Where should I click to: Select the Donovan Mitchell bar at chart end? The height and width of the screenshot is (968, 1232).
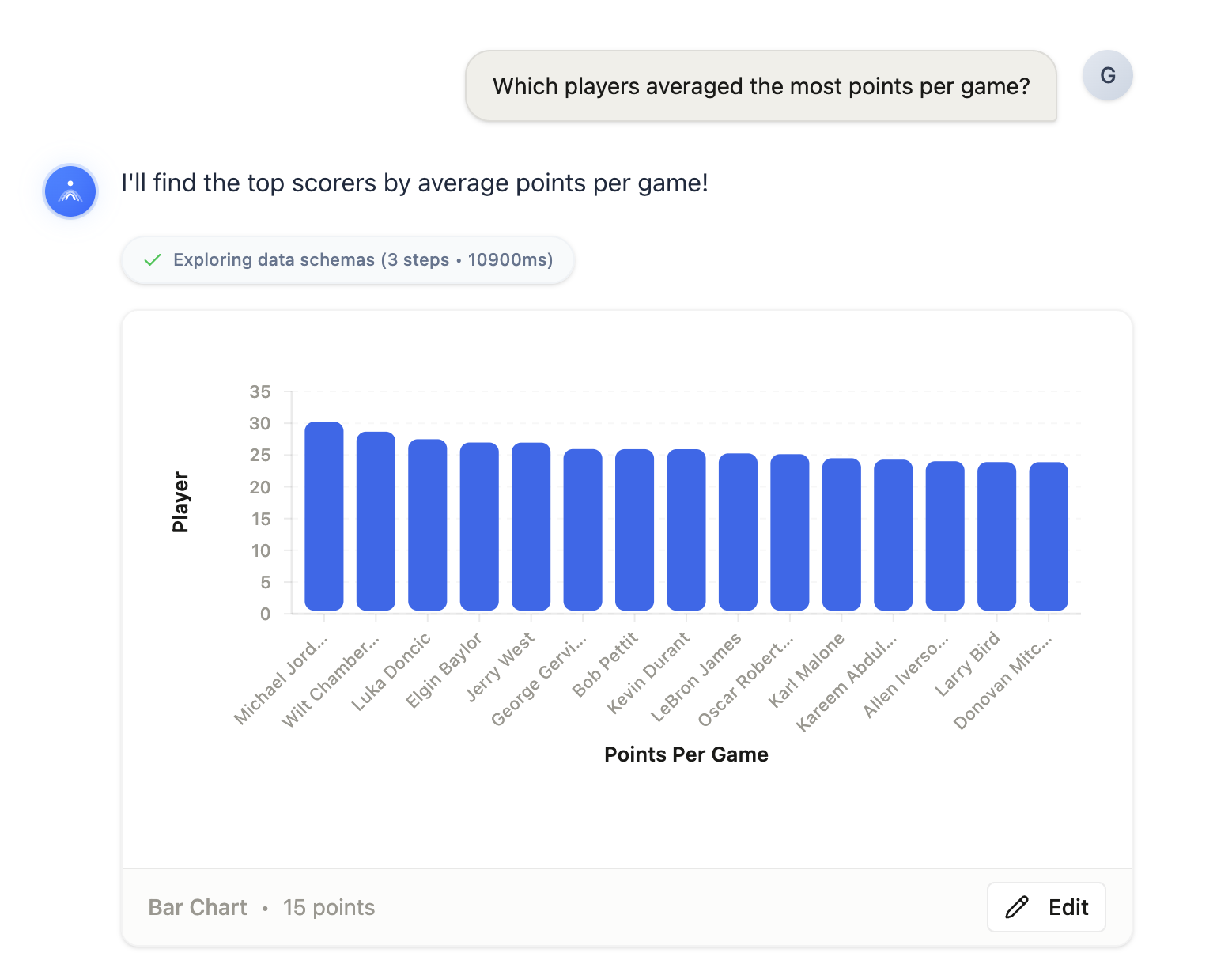pyautogui.click(x=1049, y=536)
